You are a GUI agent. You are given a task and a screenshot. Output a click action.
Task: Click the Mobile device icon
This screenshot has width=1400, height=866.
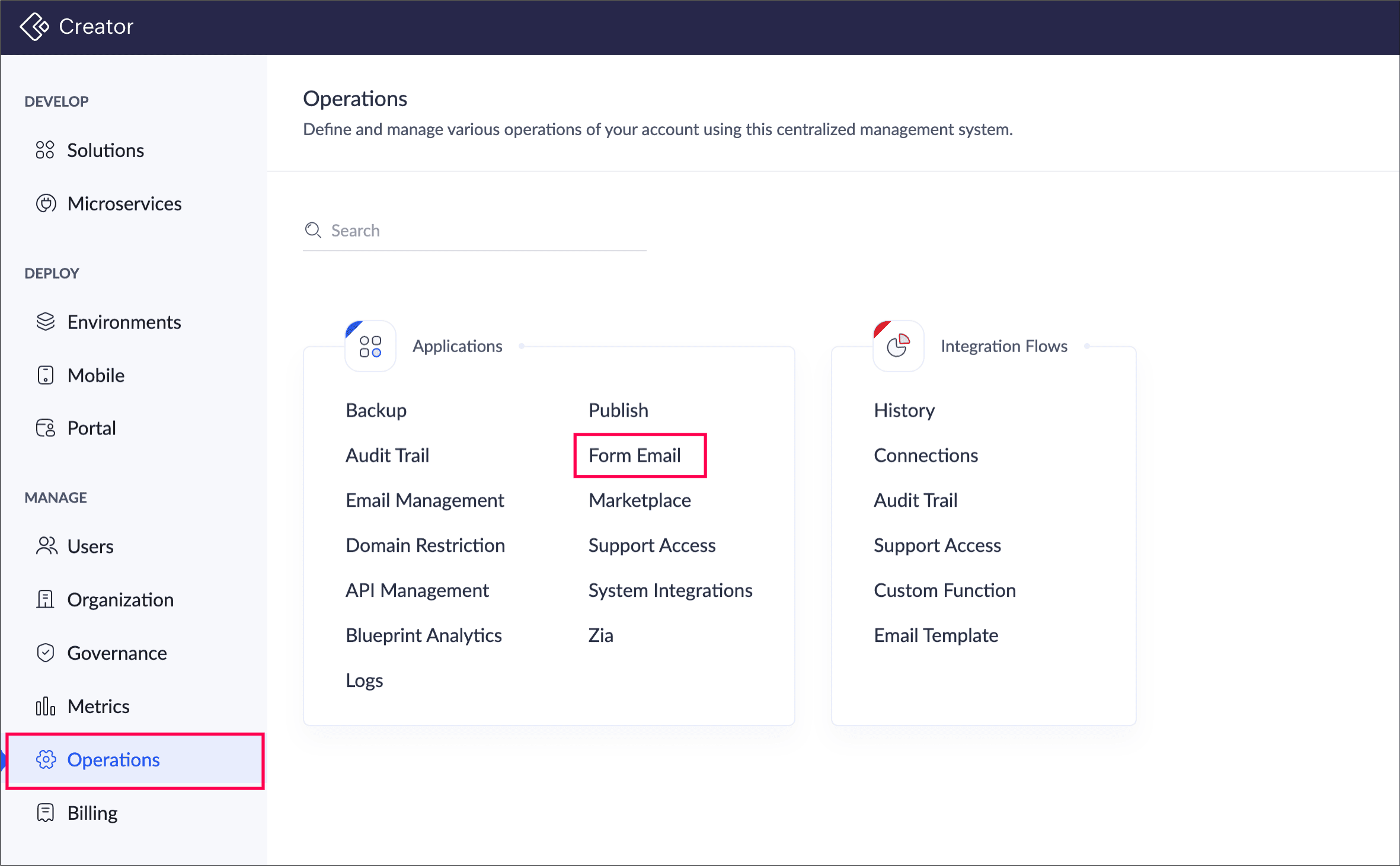click(x=46, y=375)
